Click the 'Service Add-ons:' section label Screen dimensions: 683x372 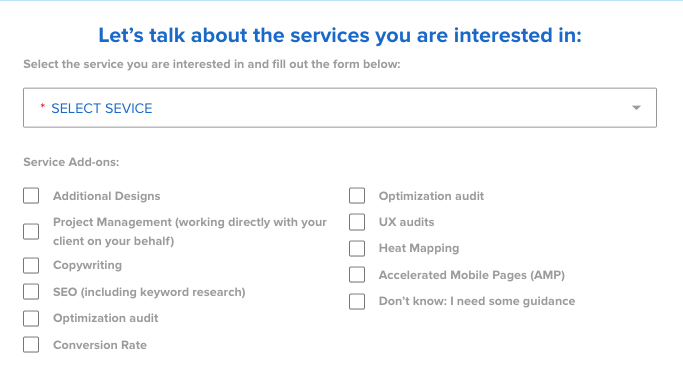pos(71,162)
